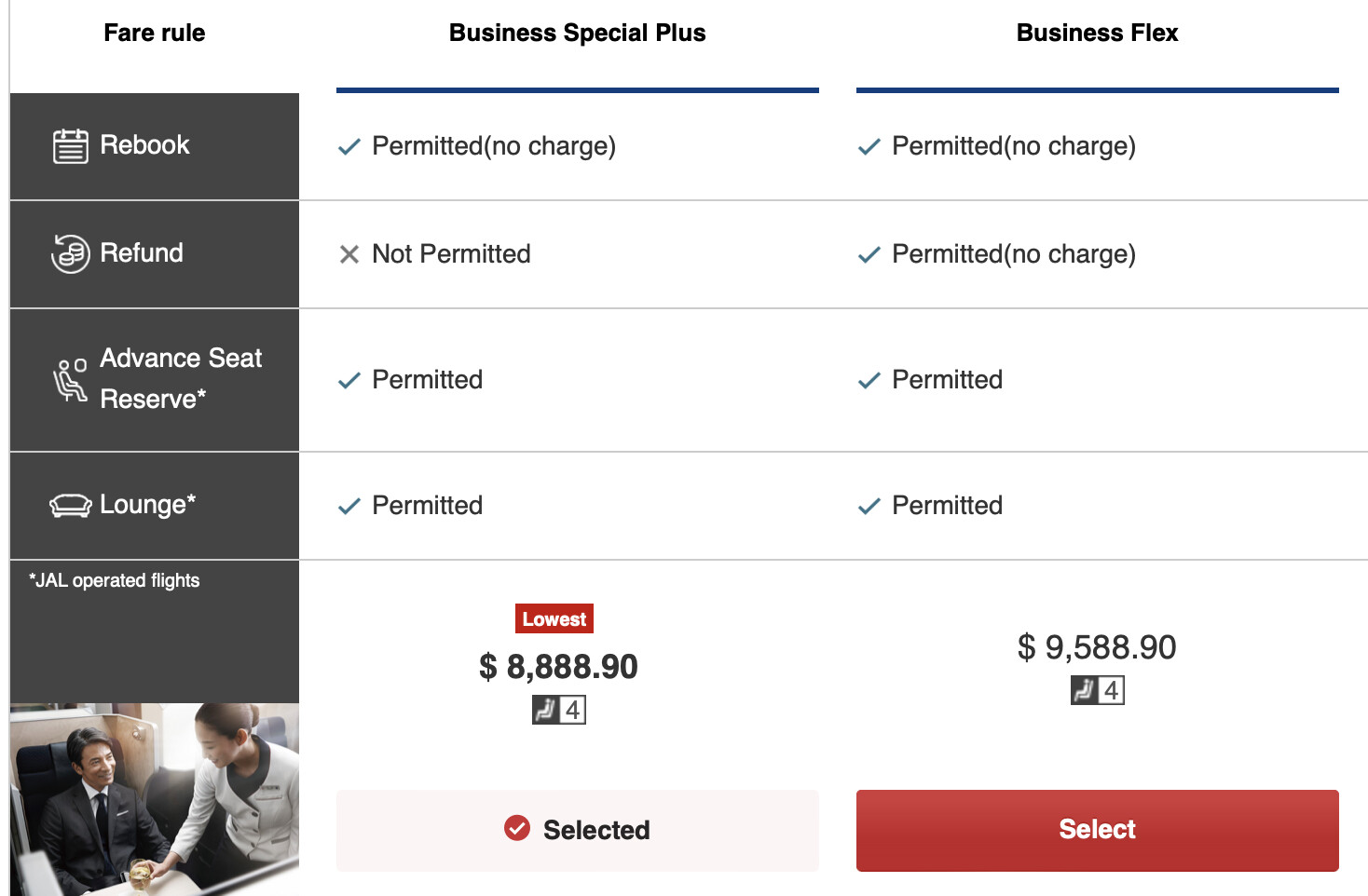Screen dimensions: 1368x896
Task: Click the Lounge sofa icon
Action: [x=70, y=505]
